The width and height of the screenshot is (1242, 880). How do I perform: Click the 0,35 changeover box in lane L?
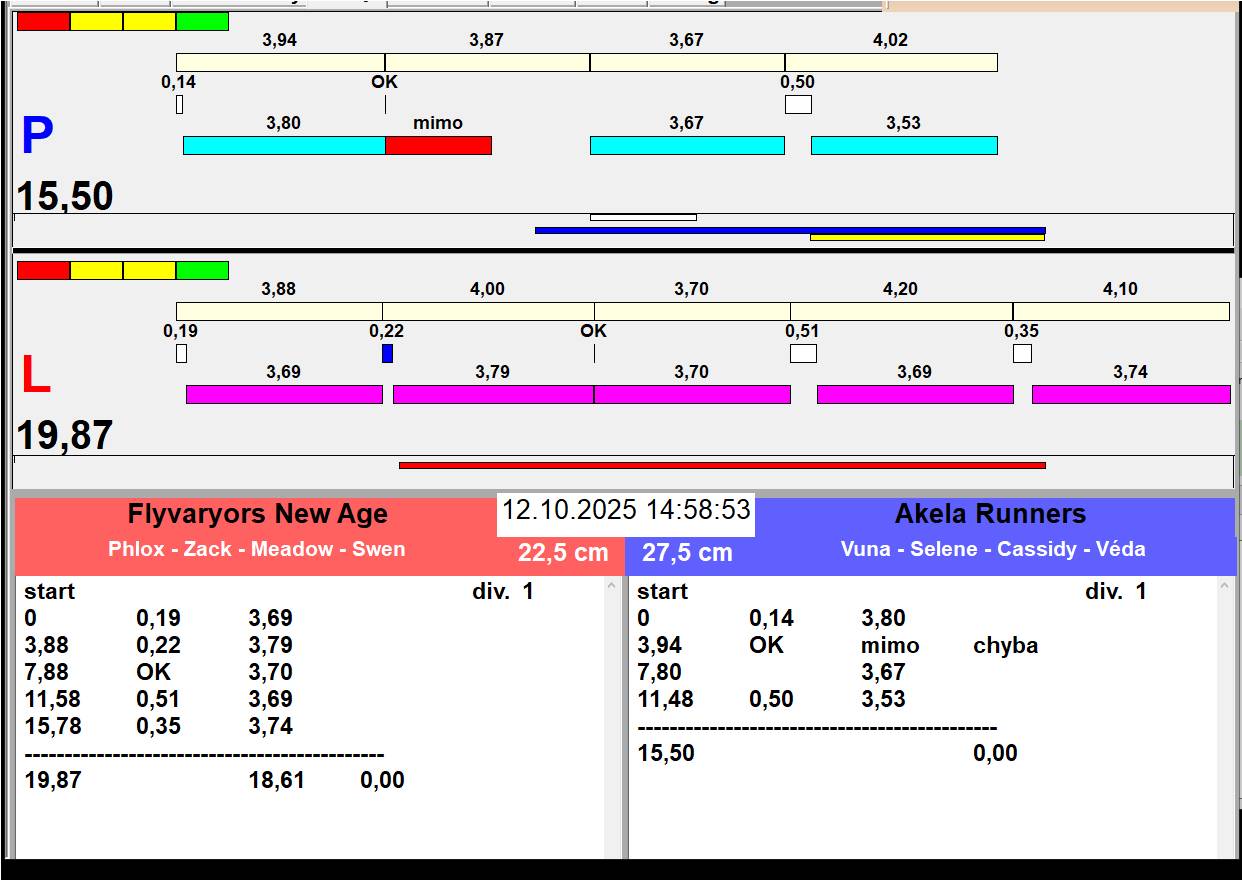1022,354
